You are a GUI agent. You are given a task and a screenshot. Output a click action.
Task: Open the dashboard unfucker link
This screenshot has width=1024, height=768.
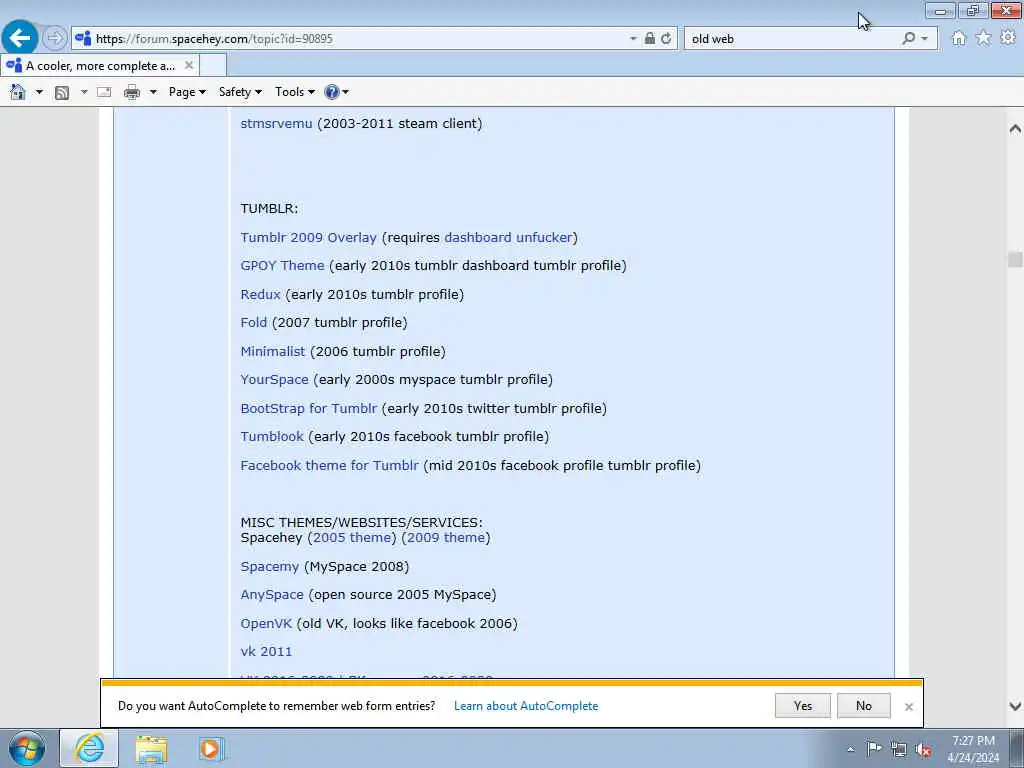click(508, 238)
